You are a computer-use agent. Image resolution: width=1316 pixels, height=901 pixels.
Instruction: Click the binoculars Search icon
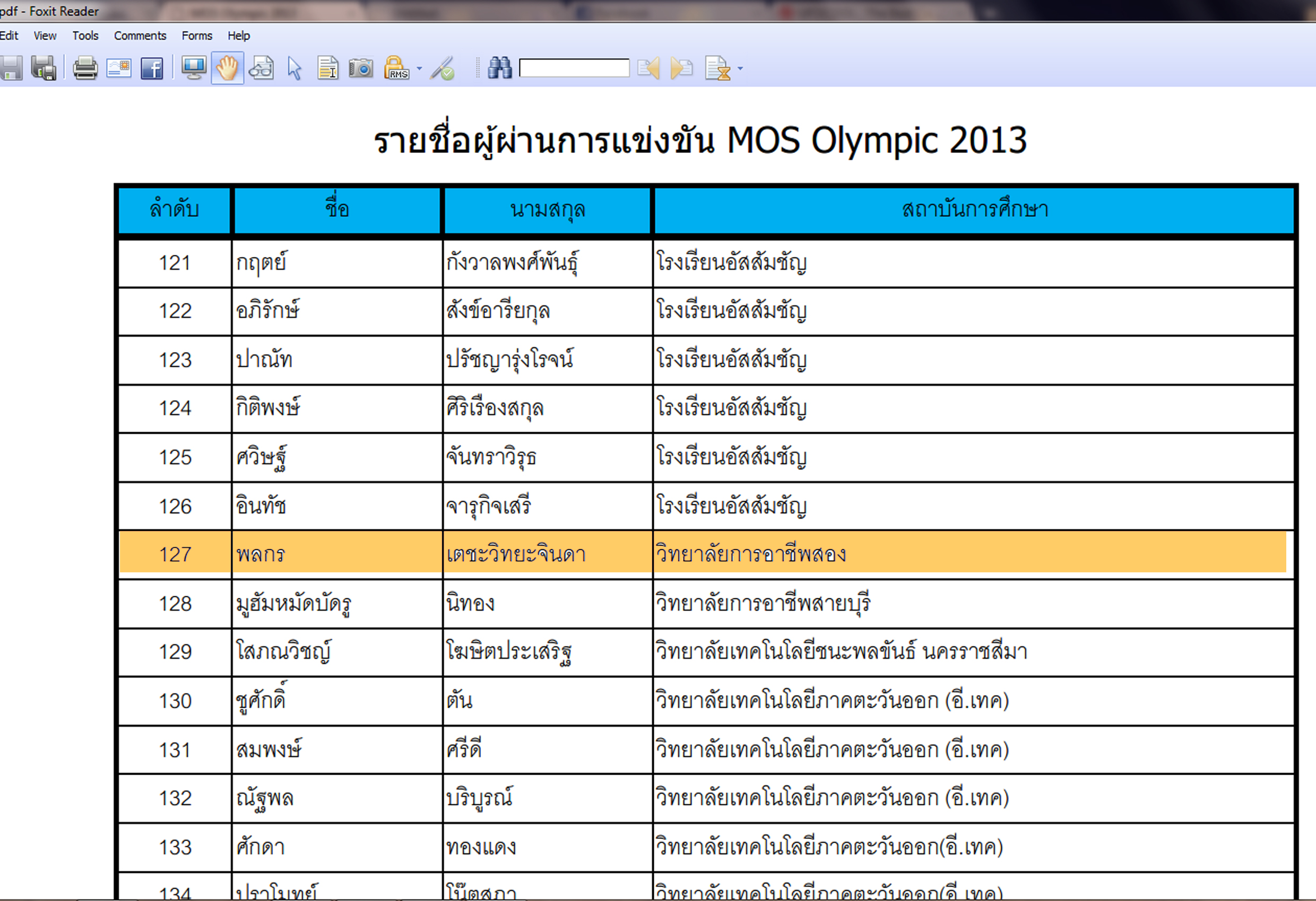click(499, 68)
